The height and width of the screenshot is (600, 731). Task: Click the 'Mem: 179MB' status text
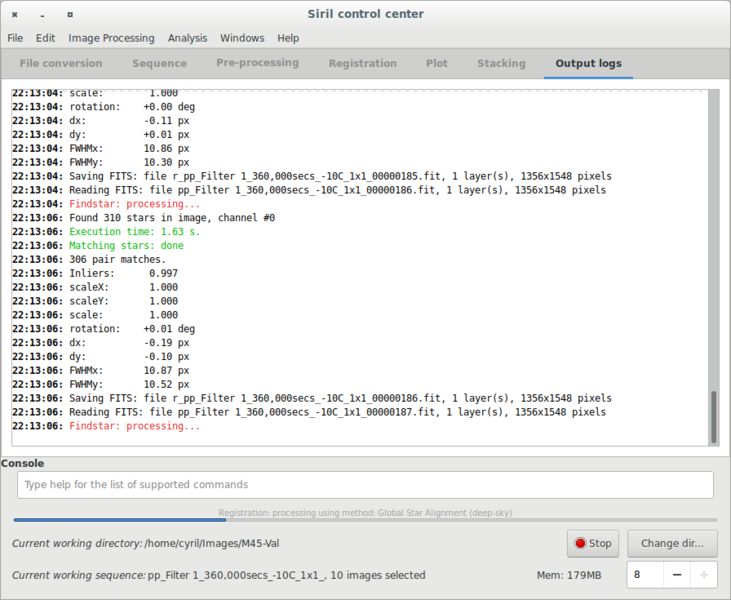[x=569, y=575]
